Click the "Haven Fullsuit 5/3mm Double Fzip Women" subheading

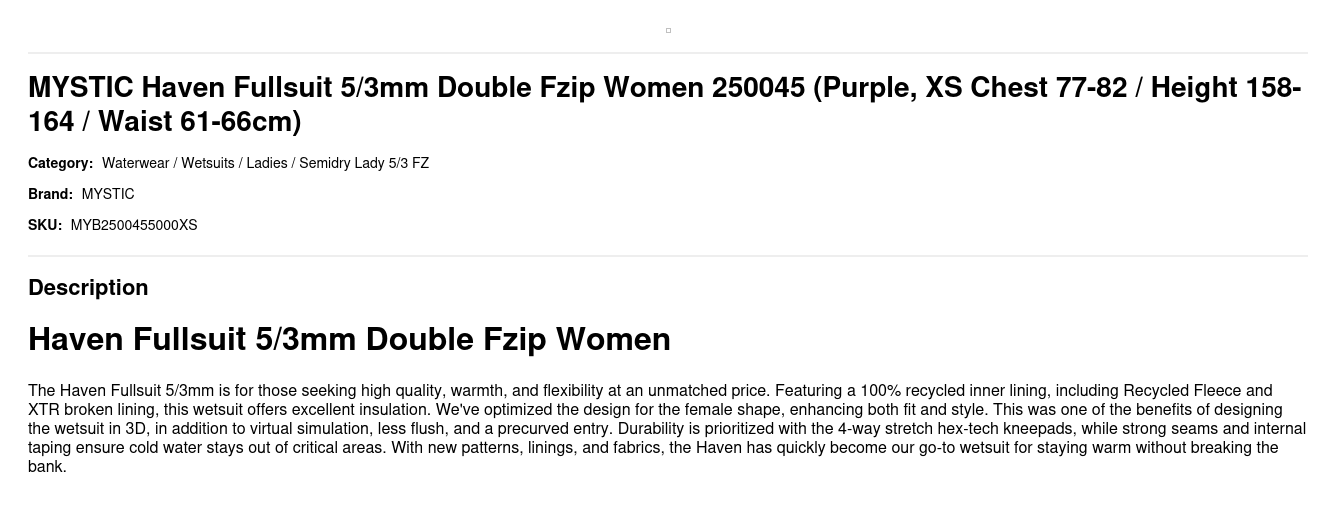[x=349, y=340]
